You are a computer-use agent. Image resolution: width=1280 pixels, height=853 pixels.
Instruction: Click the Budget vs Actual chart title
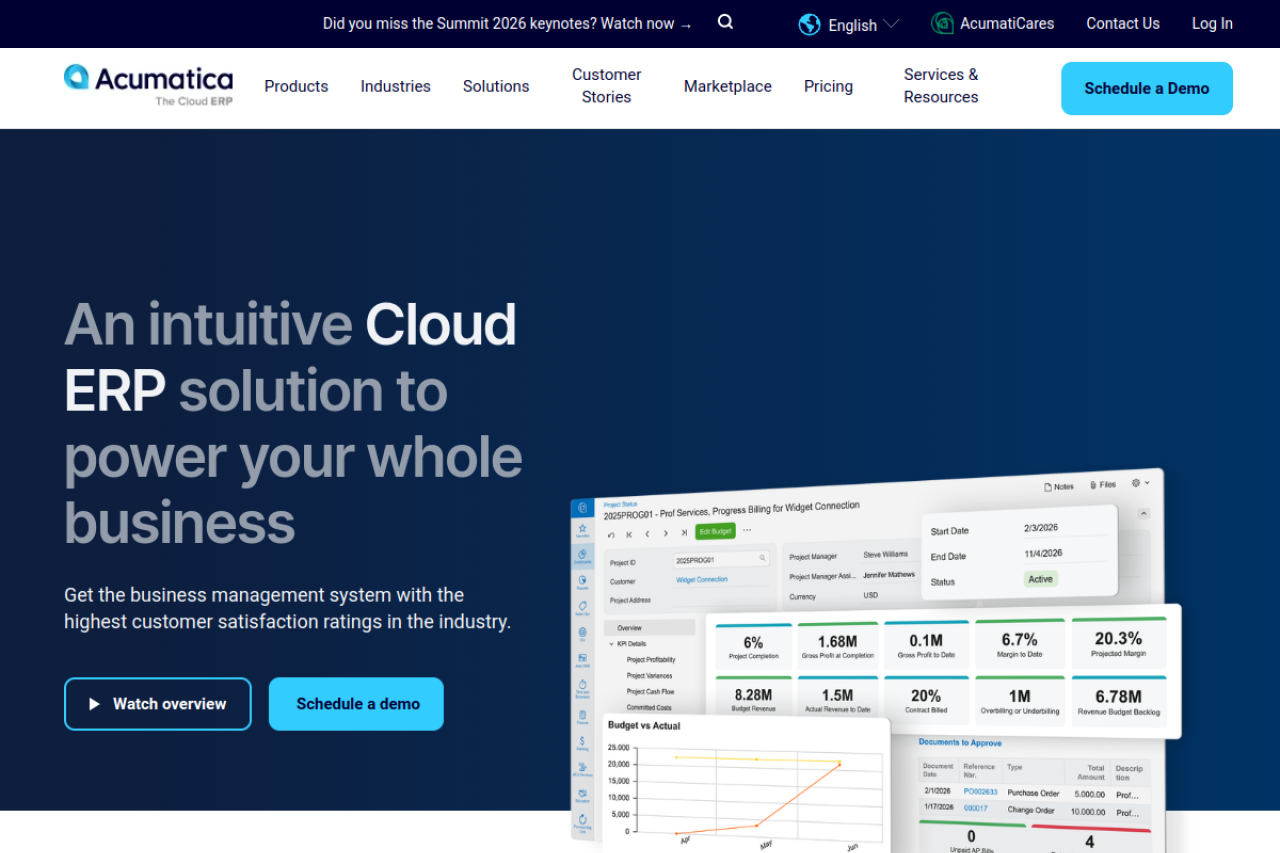pyautogui.click(x=644, y=725)
